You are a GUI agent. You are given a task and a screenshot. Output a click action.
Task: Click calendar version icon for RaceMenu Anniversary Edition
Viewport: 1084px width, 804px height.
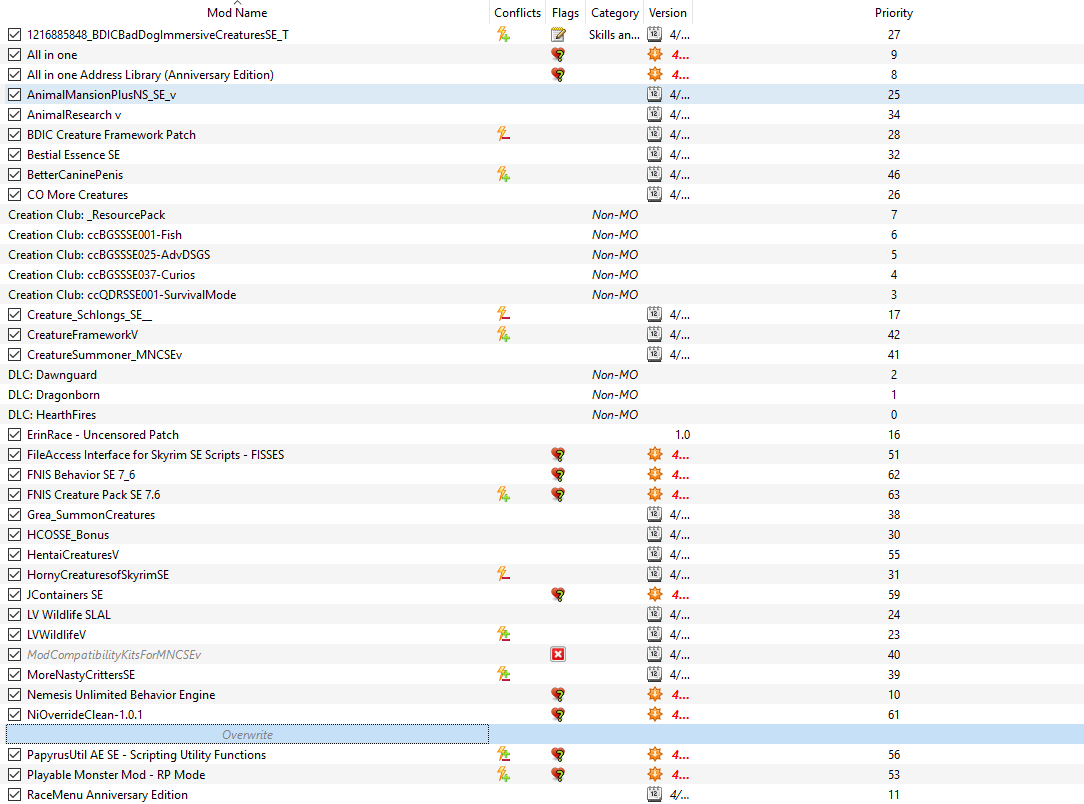point(655,795)
